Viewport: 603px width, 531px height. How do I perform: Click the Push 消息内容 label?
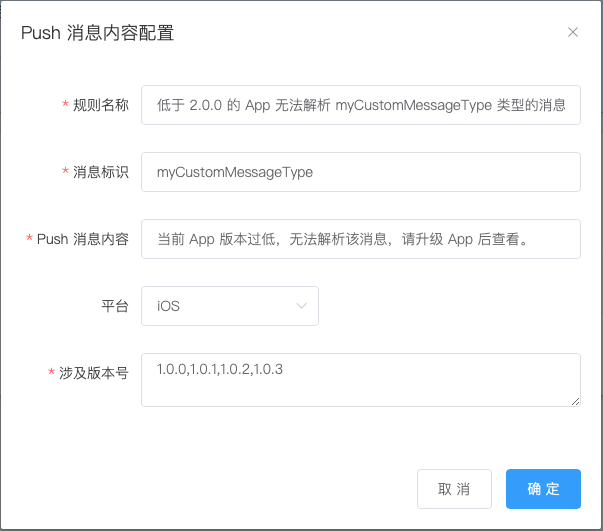point(83,239)
